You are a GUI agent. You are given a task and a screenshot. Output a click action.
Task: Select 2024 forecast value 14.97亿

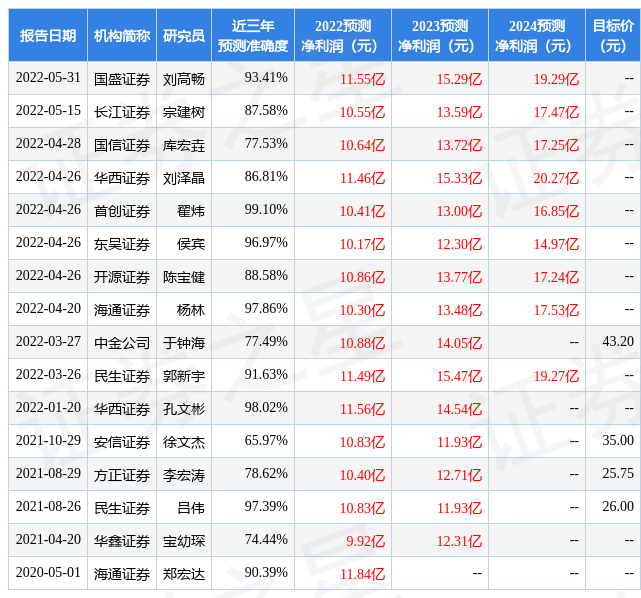point(556,244)
